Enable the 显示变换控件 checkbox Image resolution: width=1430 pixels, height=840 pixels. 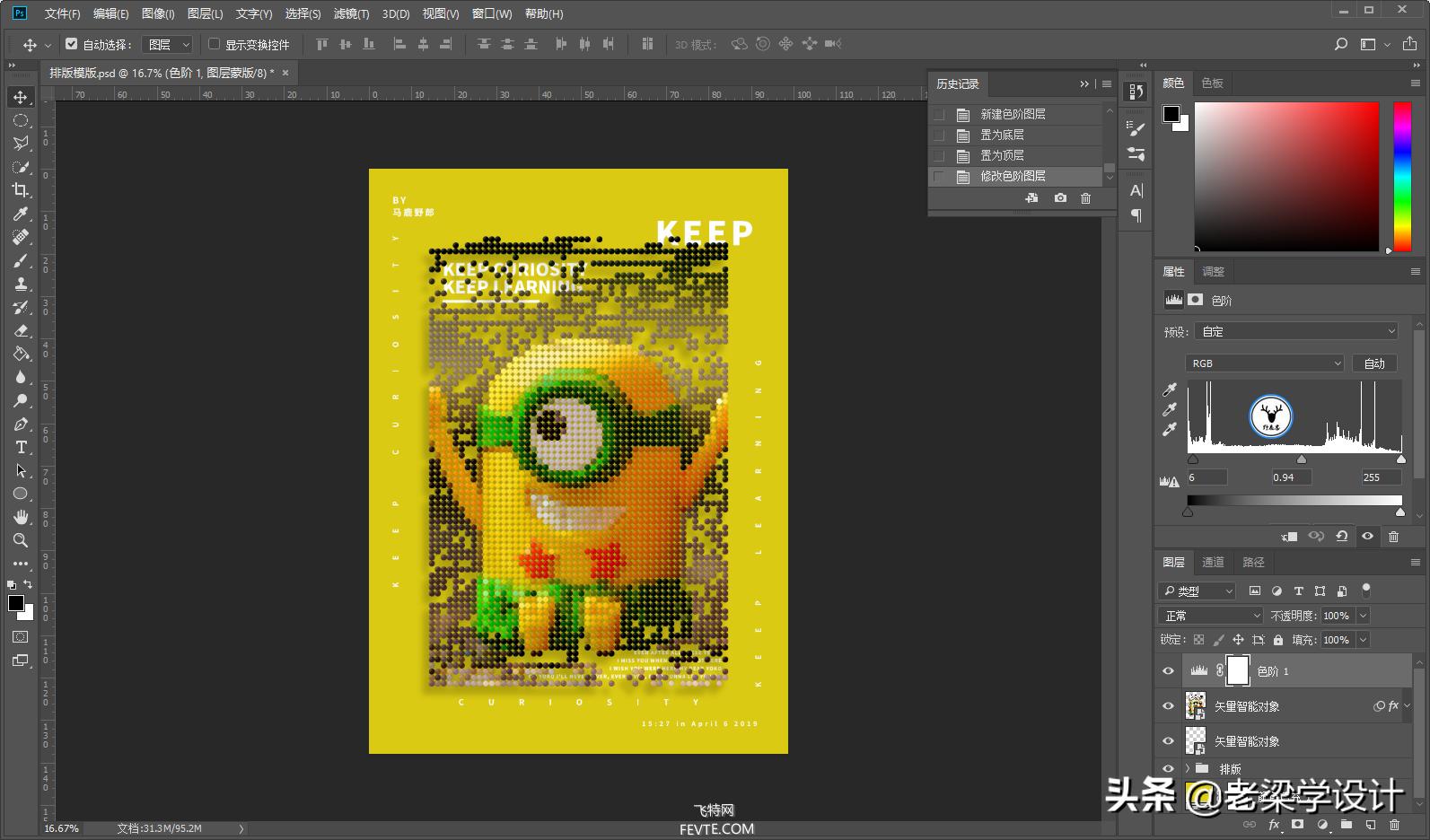tap(215, 44)
